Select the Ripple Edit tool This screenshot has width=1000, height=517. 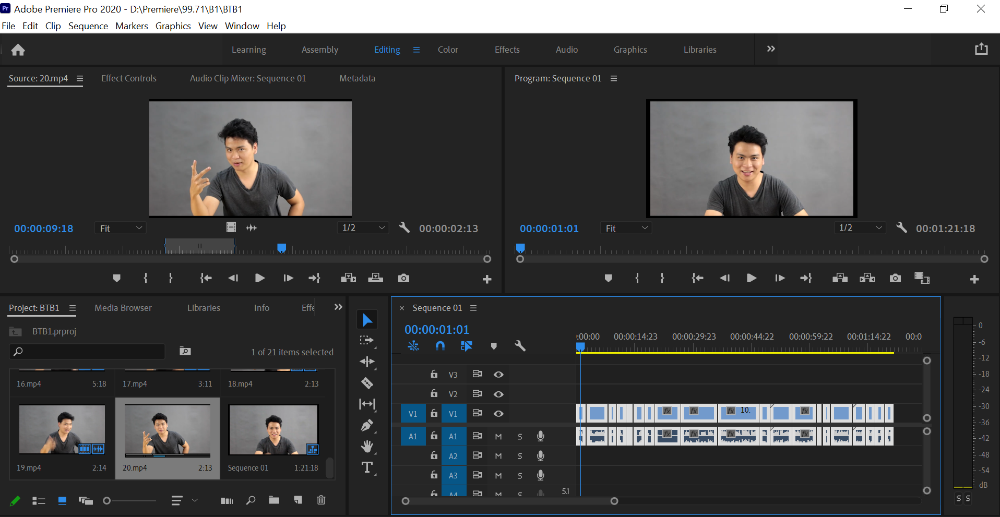pos(367,361)
